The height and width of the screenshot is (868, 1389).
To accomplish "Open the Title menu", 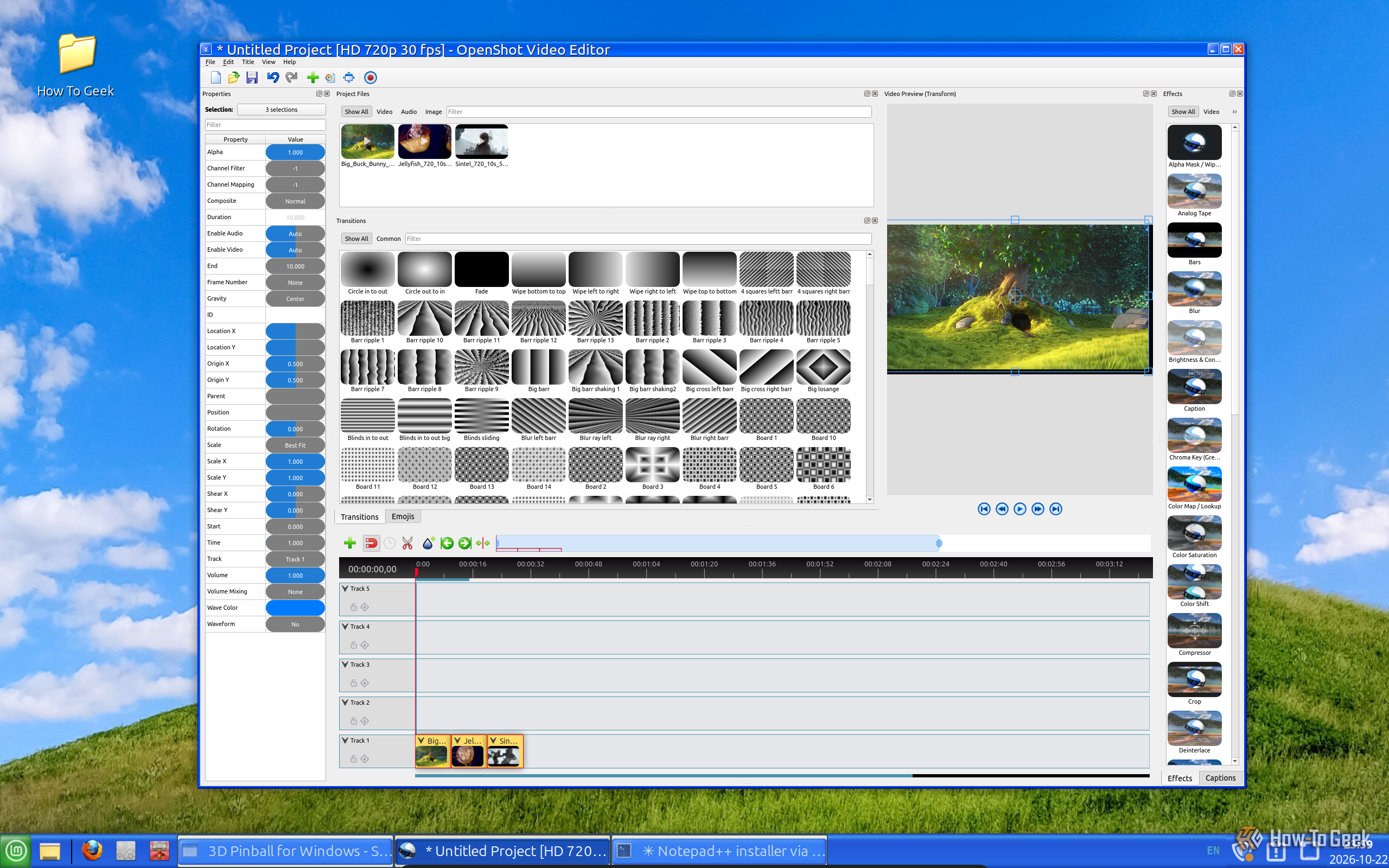I will pos(248,62).
